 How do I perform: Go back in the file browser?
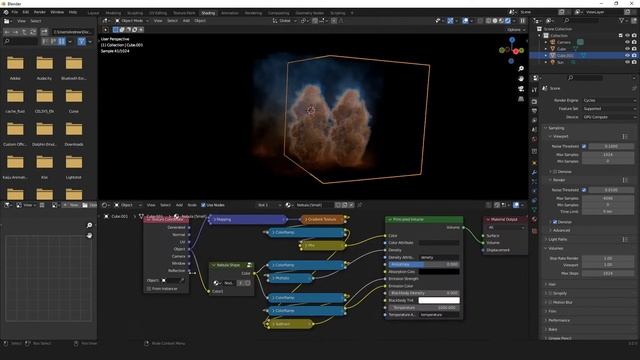pyautogui.click(x=7, y=32)
